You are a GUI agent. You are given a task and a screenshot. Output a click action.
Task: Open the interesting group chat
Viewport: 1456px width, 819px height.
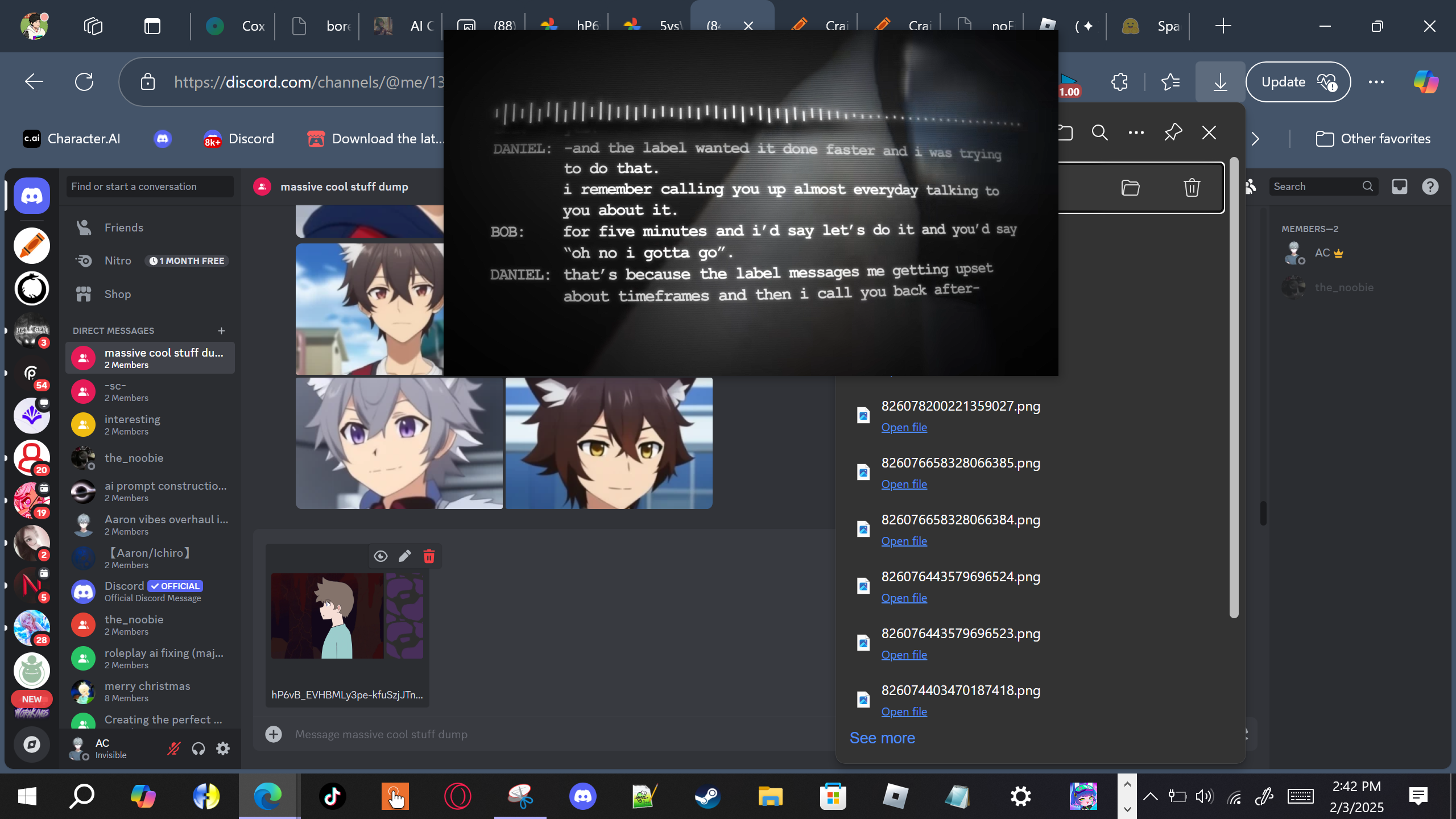point(150,425)
